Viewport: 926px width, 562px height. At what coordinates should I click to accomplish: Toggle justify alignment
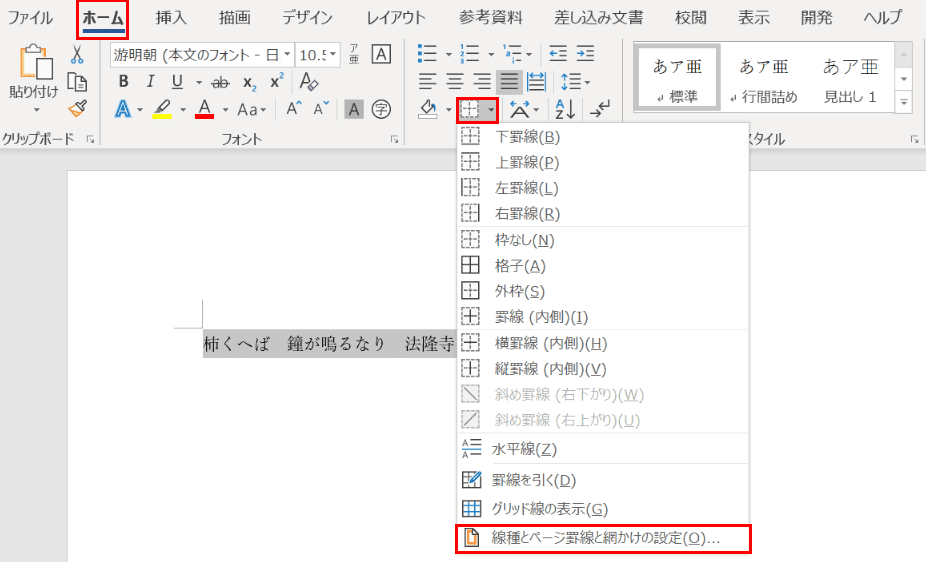[x=509, y=81]
